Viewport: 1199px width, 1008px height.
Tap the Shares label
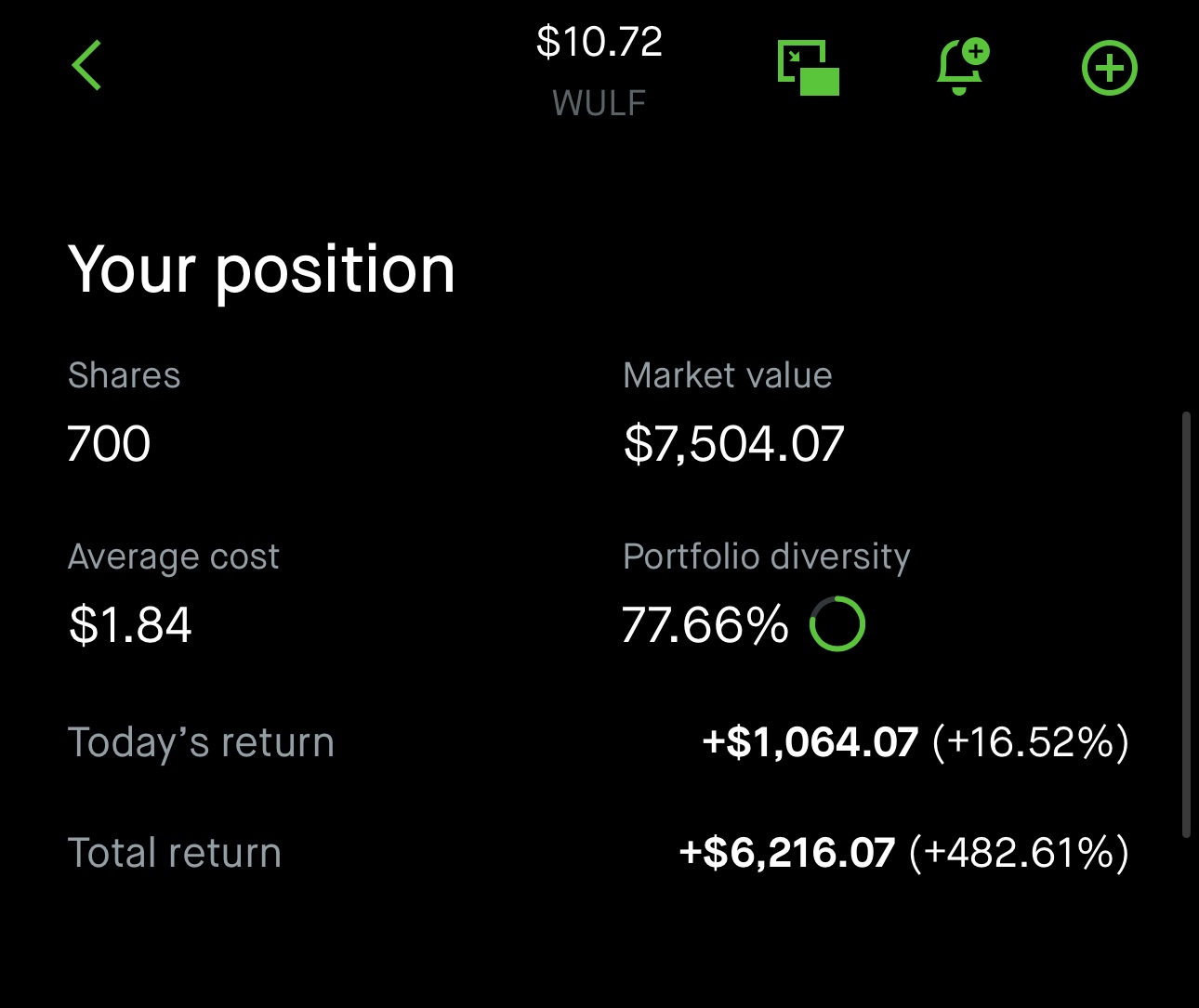click(x=125, y=375)
